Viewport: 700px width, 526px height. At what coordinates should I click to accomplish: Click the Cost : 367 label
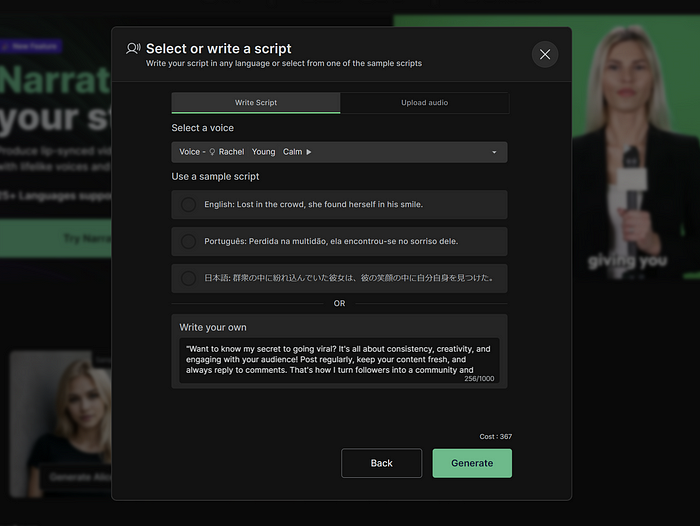(496, 437)
